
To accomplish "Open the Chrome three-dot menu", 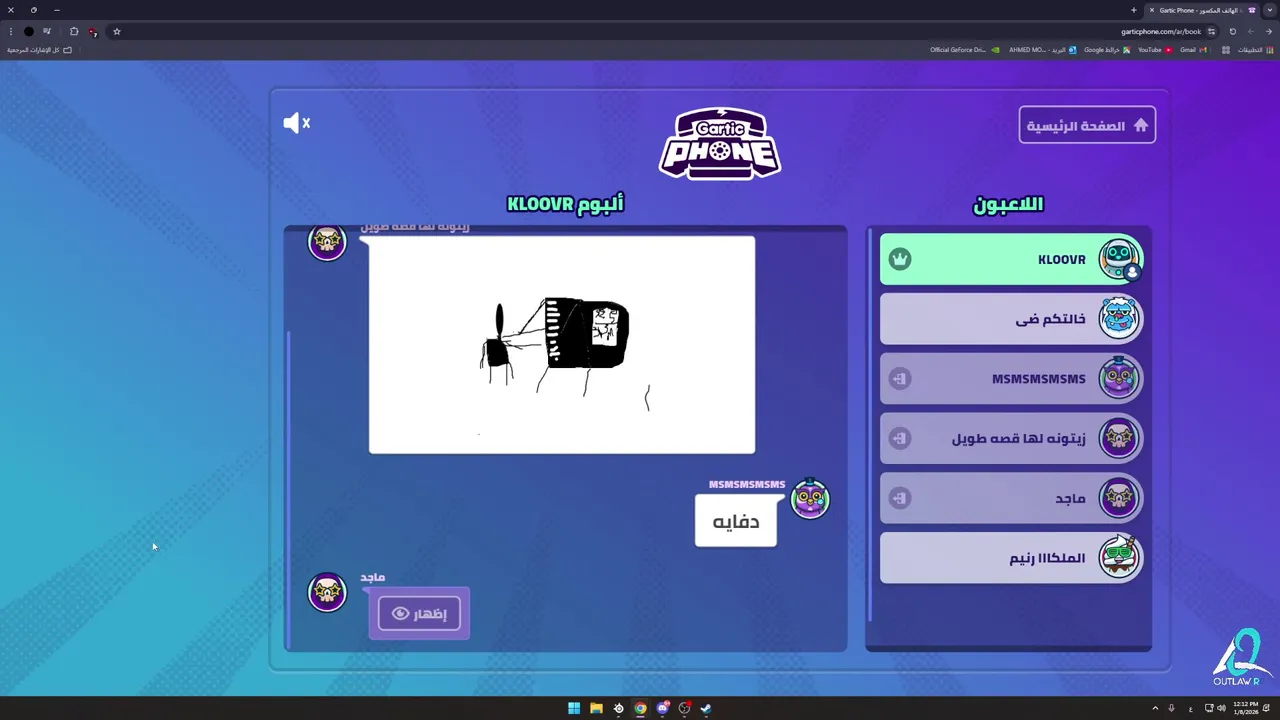I will [x=10, y=31].
